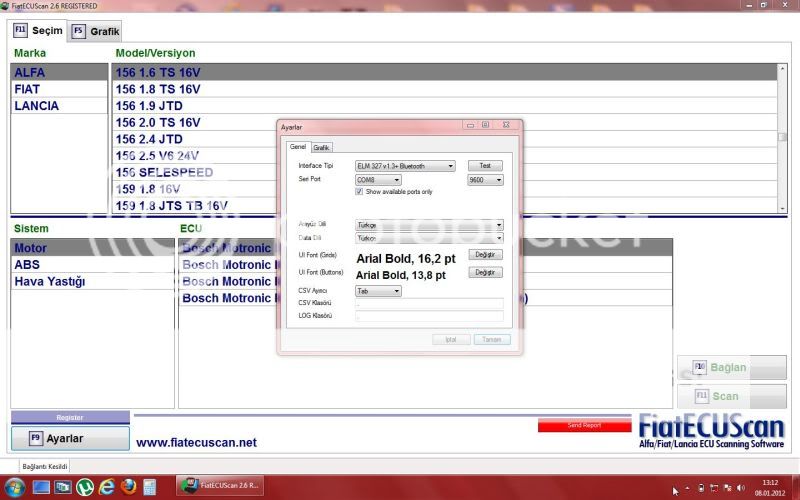
Task: Click the LOG Klasörü input field
Action: click(x=429, y=316)
